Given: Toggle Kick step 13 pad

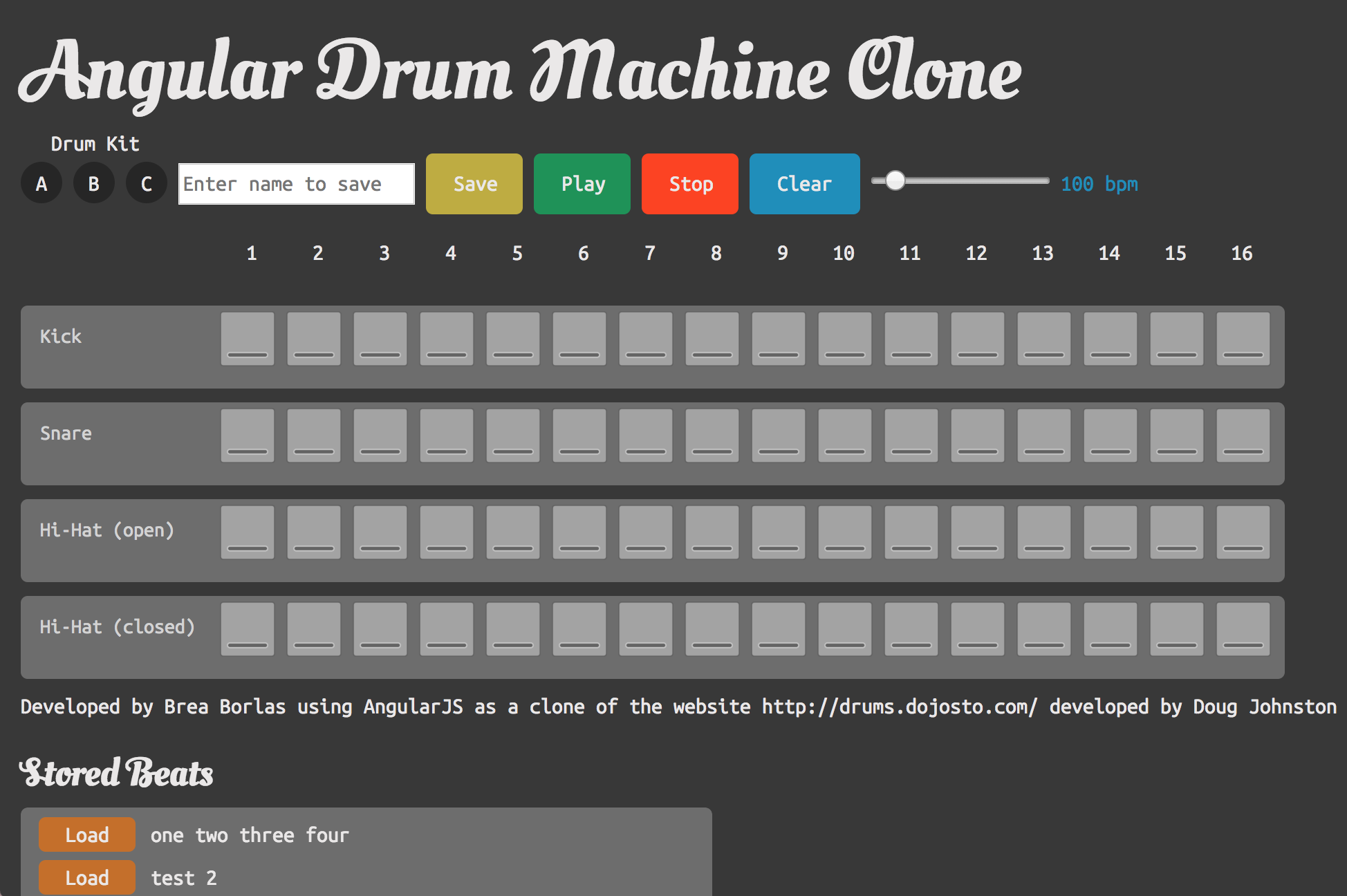Looking at the screenshot, I should point(1044,339).
